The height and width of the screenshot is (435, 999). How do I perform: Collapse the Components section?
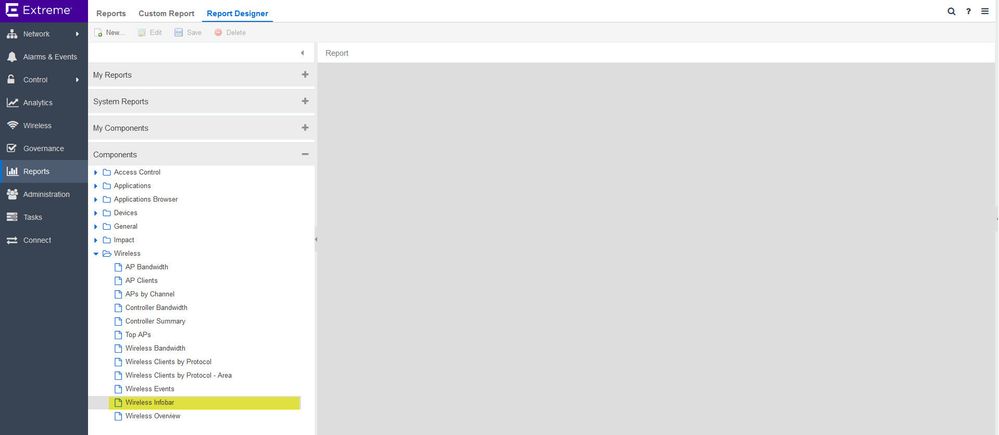[304, 155]
